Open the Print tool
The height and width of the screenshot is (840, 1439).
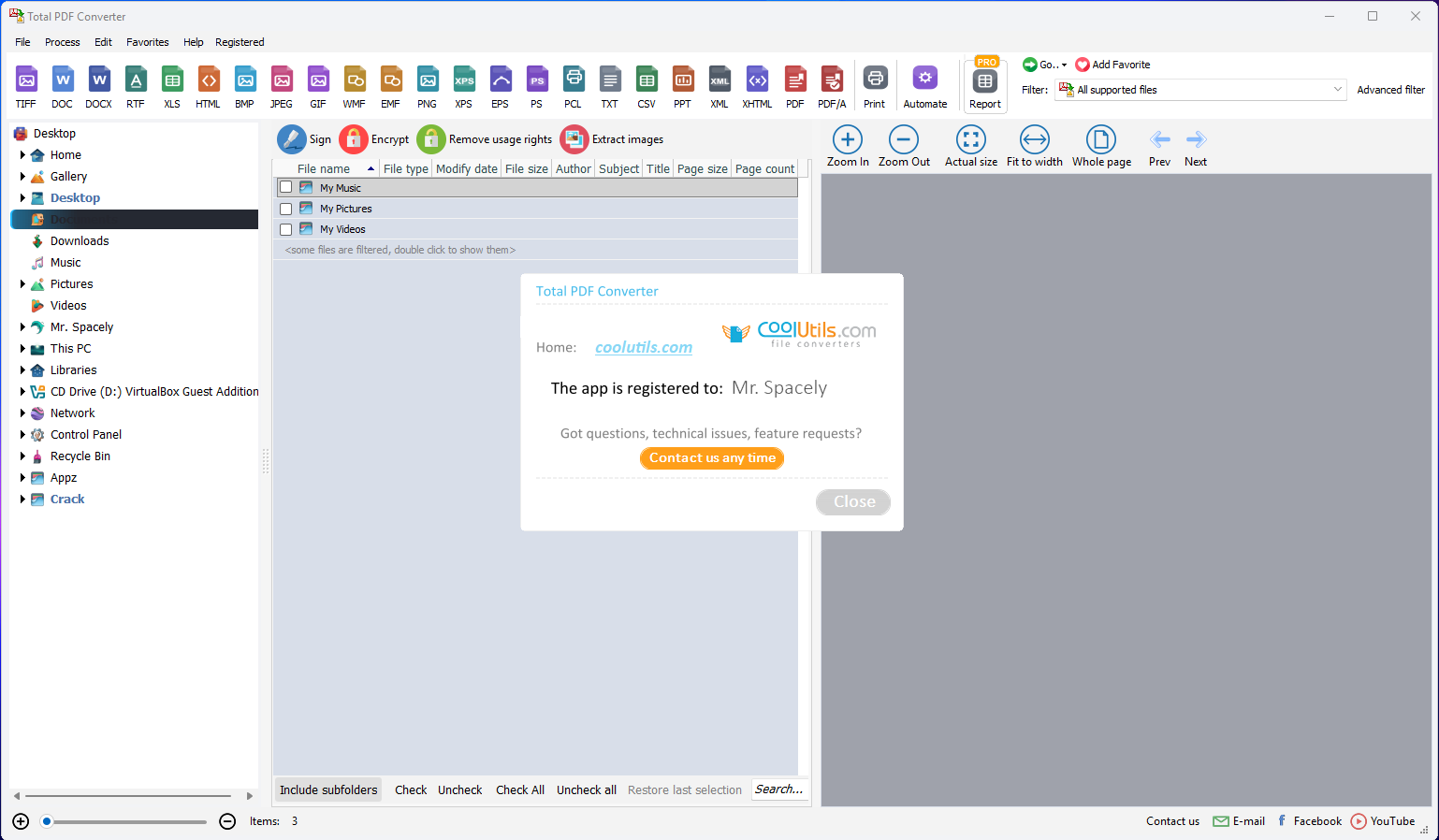(x=875, y=87)
